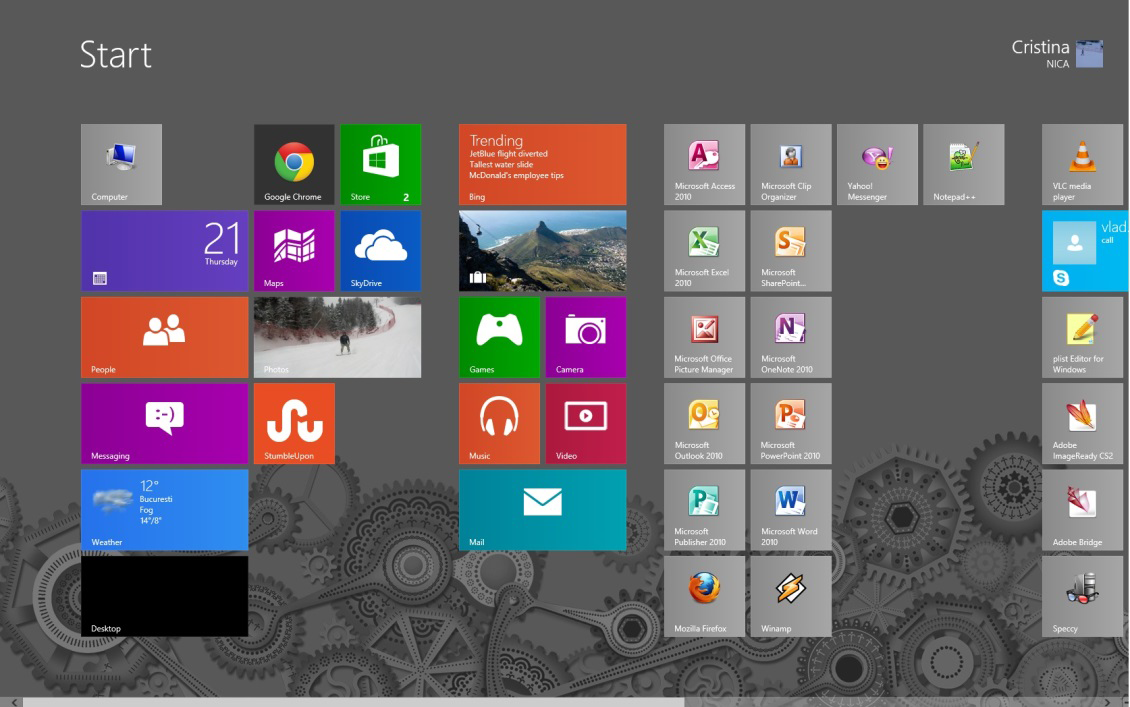Click the Cristina account profile picture

coord(1089,54)
